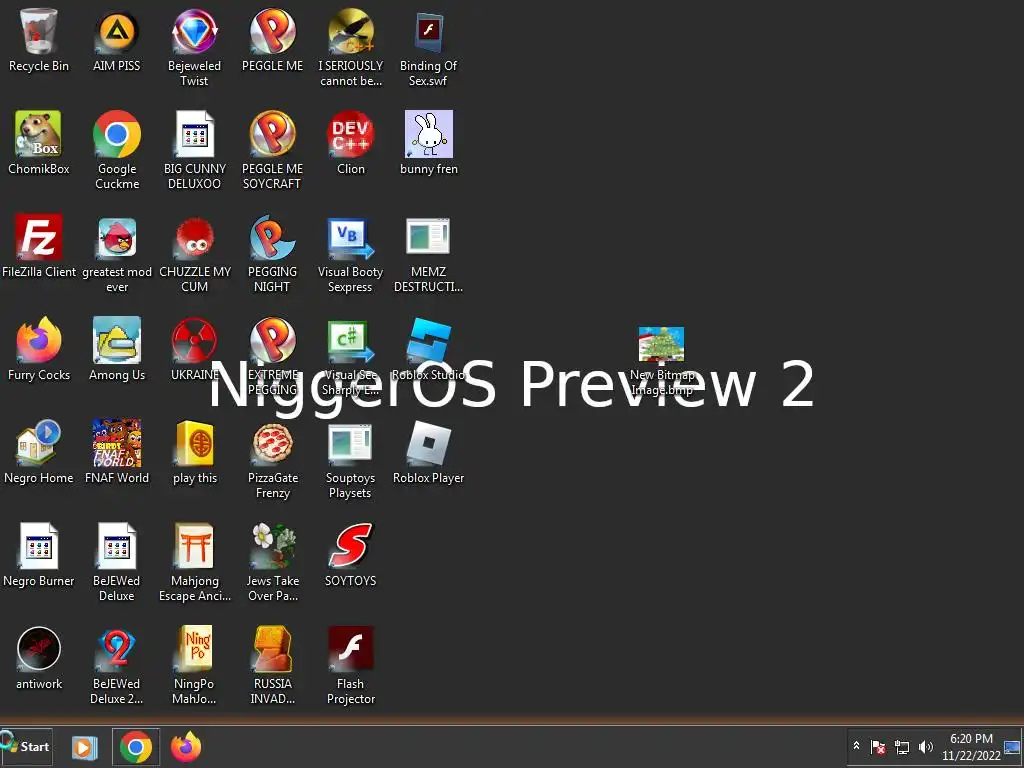The width and height of the screenshot is (1024, 768).
Task: Select the antiwork desktop icon
Action: tap(39, 658)
